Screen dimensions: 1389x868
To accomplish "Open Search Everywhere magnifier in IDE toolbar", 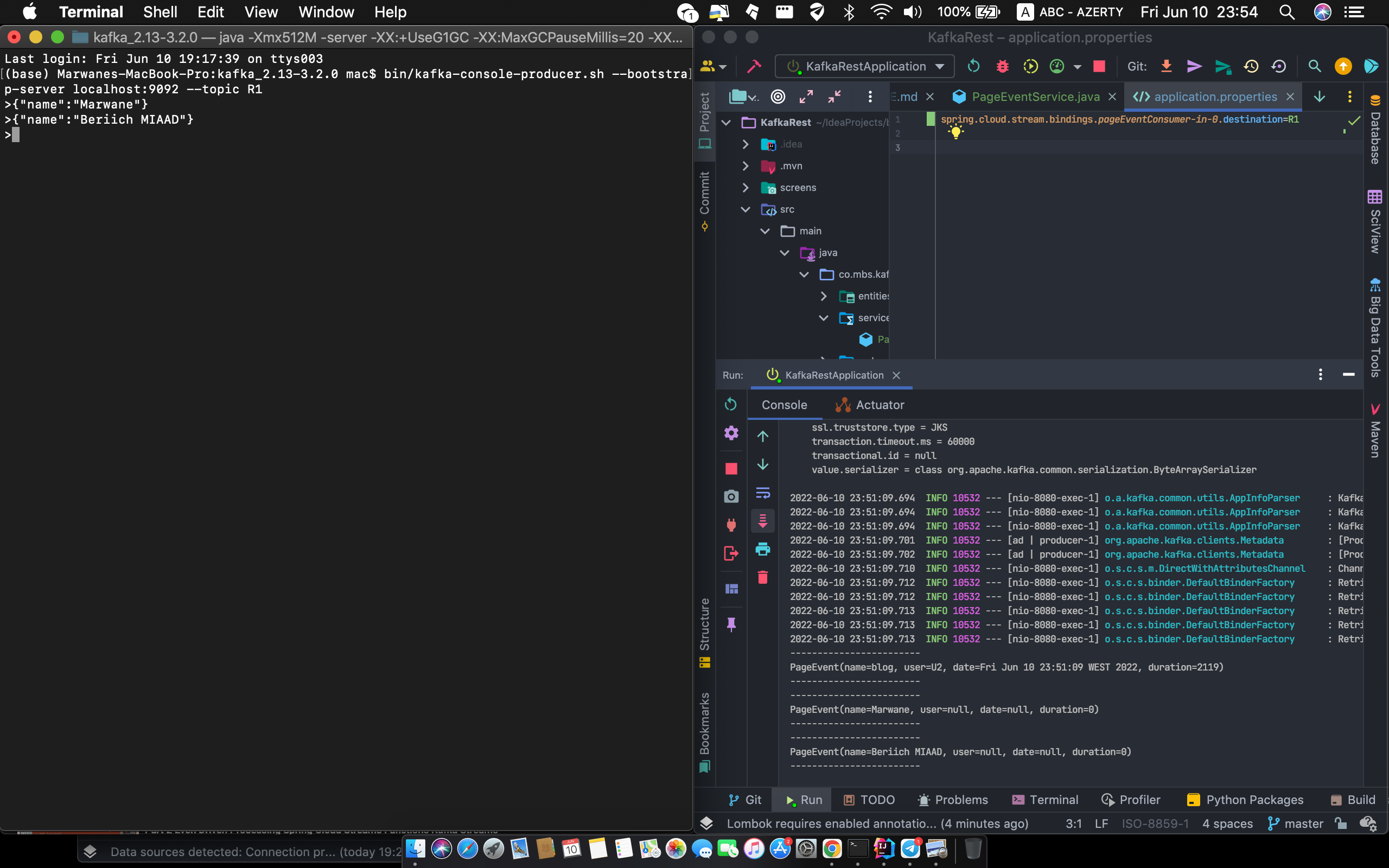I will pyautogui.click(x=1314, y=67).
